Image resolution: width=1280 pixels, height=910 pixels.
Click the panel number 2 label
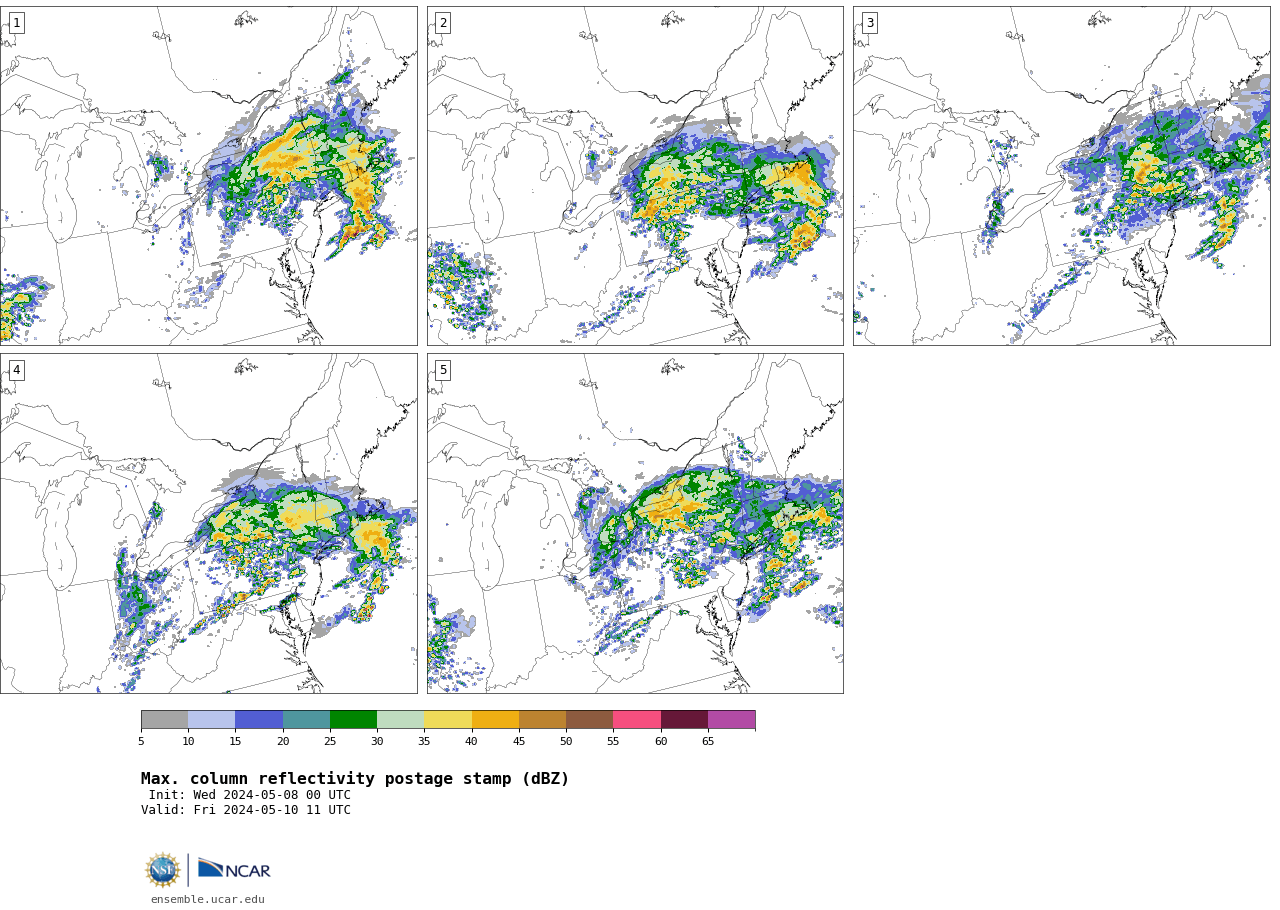click(443, 23)
